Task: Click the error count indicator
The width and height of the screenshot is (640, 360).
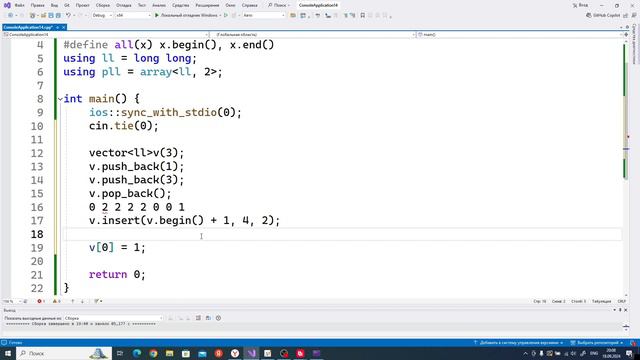Action: (41, 301)
